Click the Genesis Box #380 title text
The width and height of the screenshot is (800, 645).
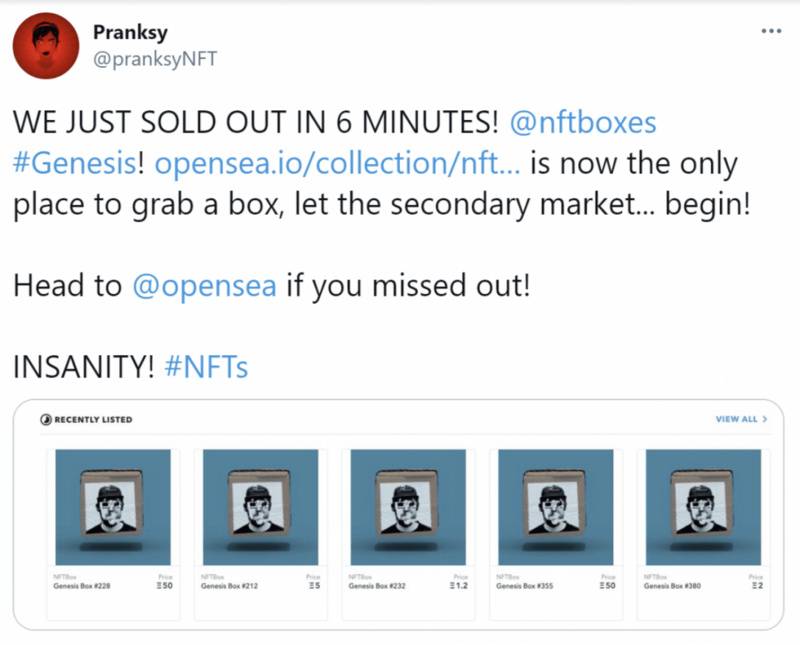[x=672, y=586]
